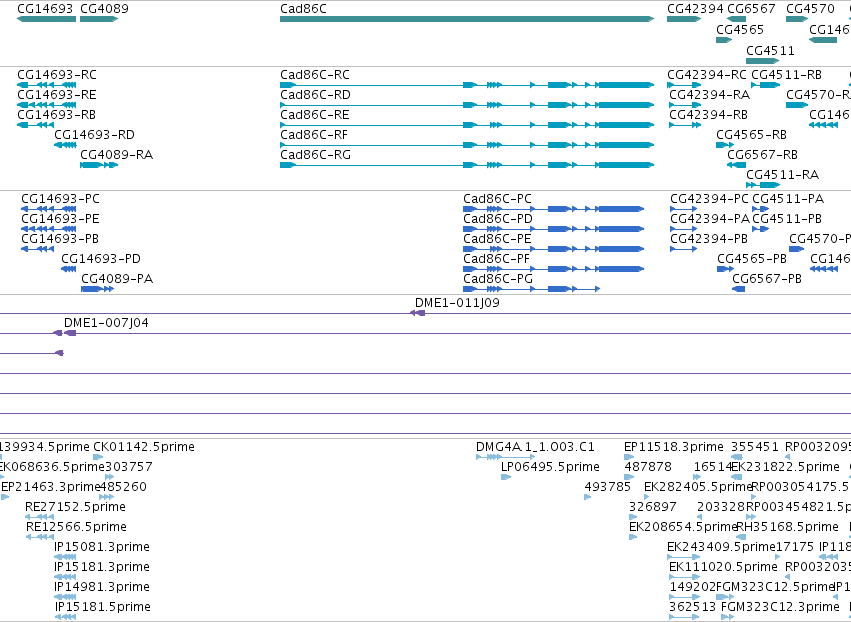This screenshot has height=622, width=851.
Task: Click the 487878 EST label
Action: coord(648,467)
